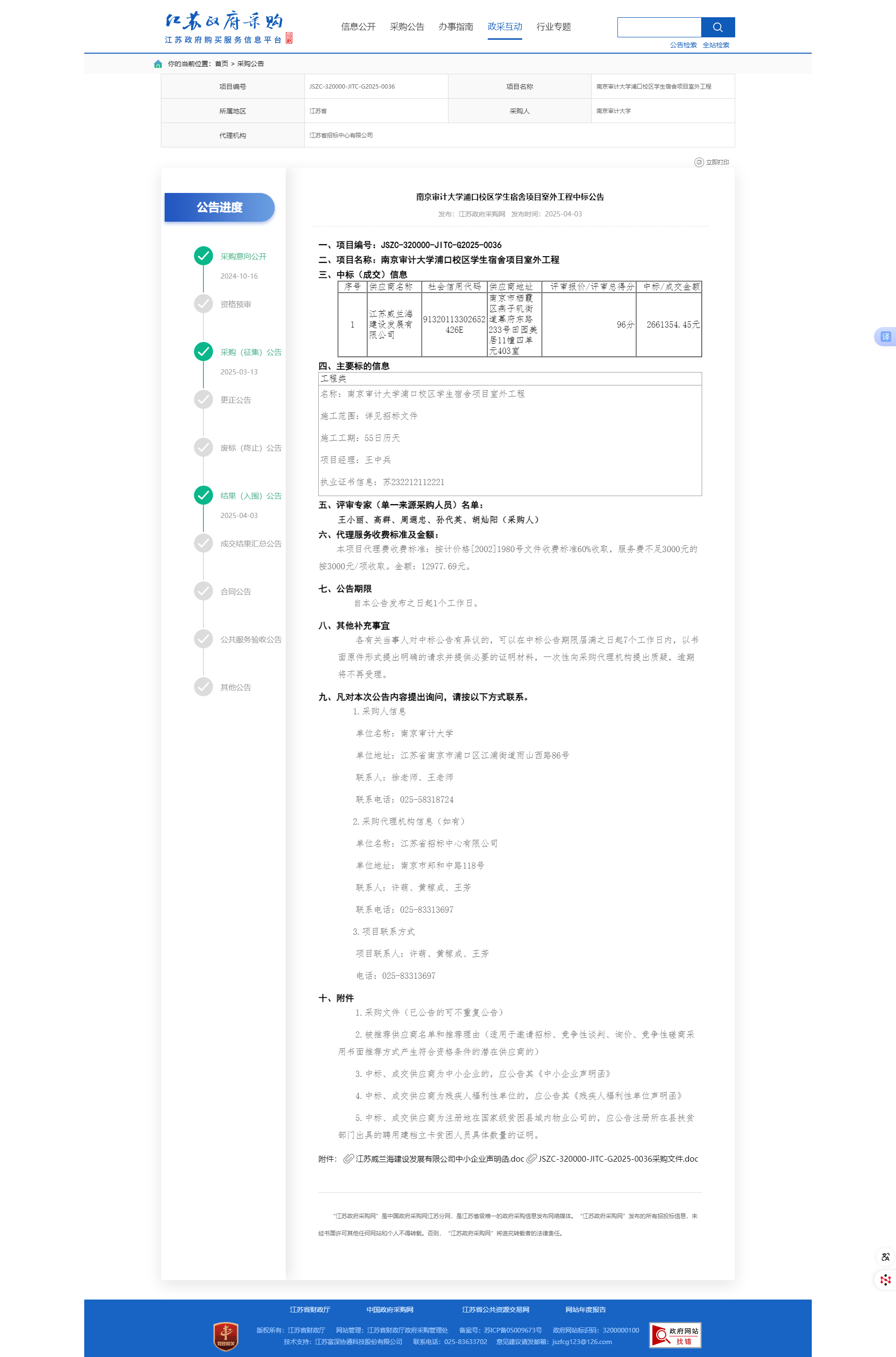
Task: Click the 资格预审 stage label
Action: tap(235, 305)
